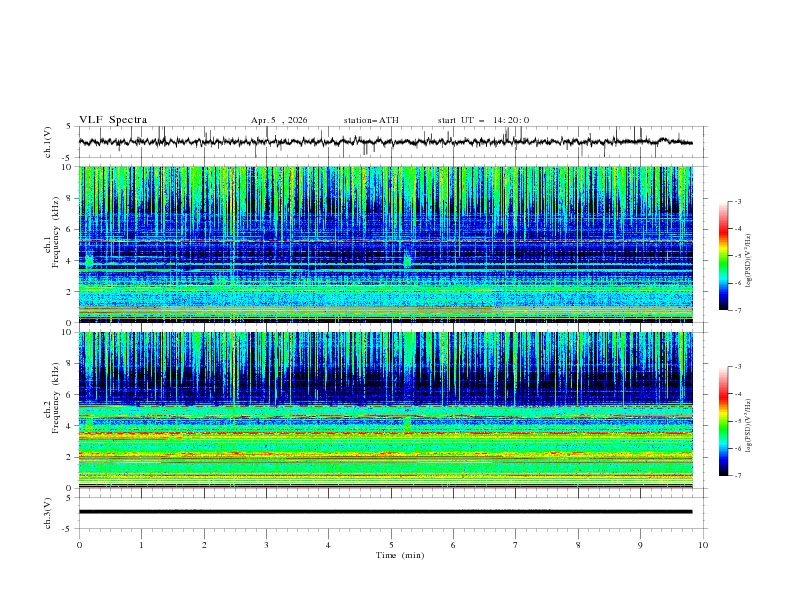This screenshot has width=792, height=612.
Task: Click the "Time (min)" axis label
Action: click(400, 555)
